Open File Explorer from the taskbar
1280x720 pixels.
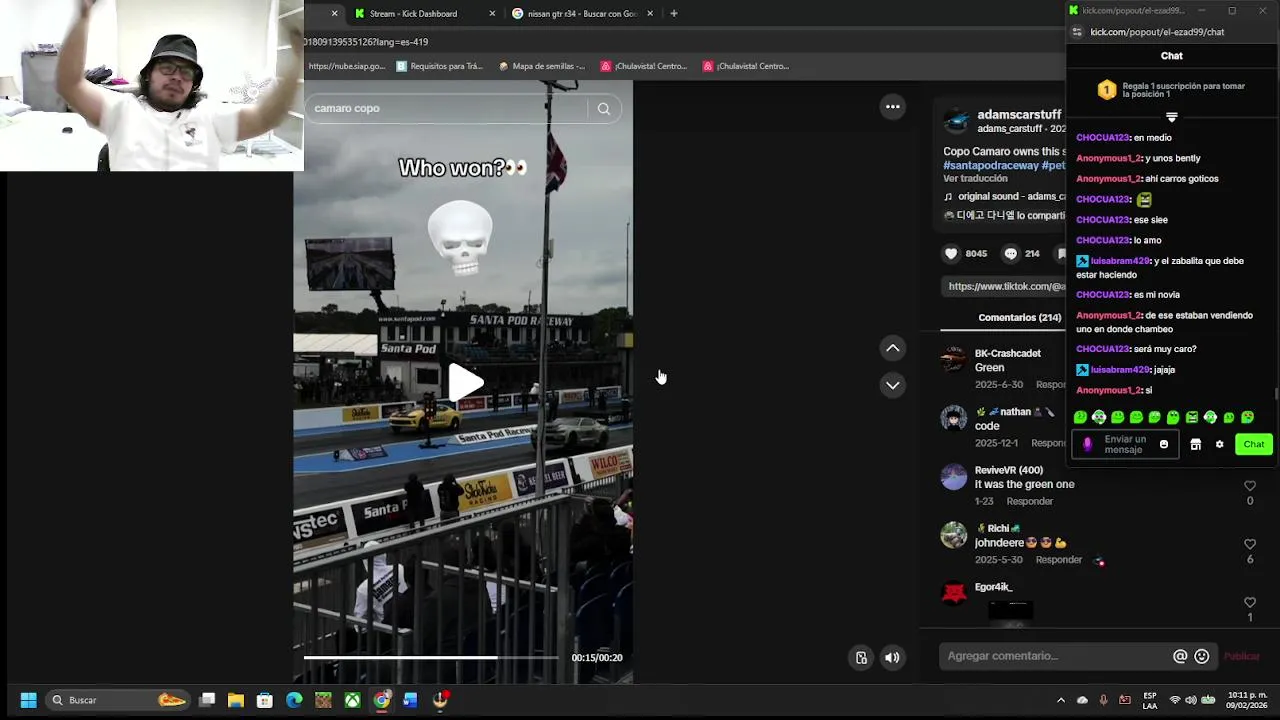pos(236,700)
